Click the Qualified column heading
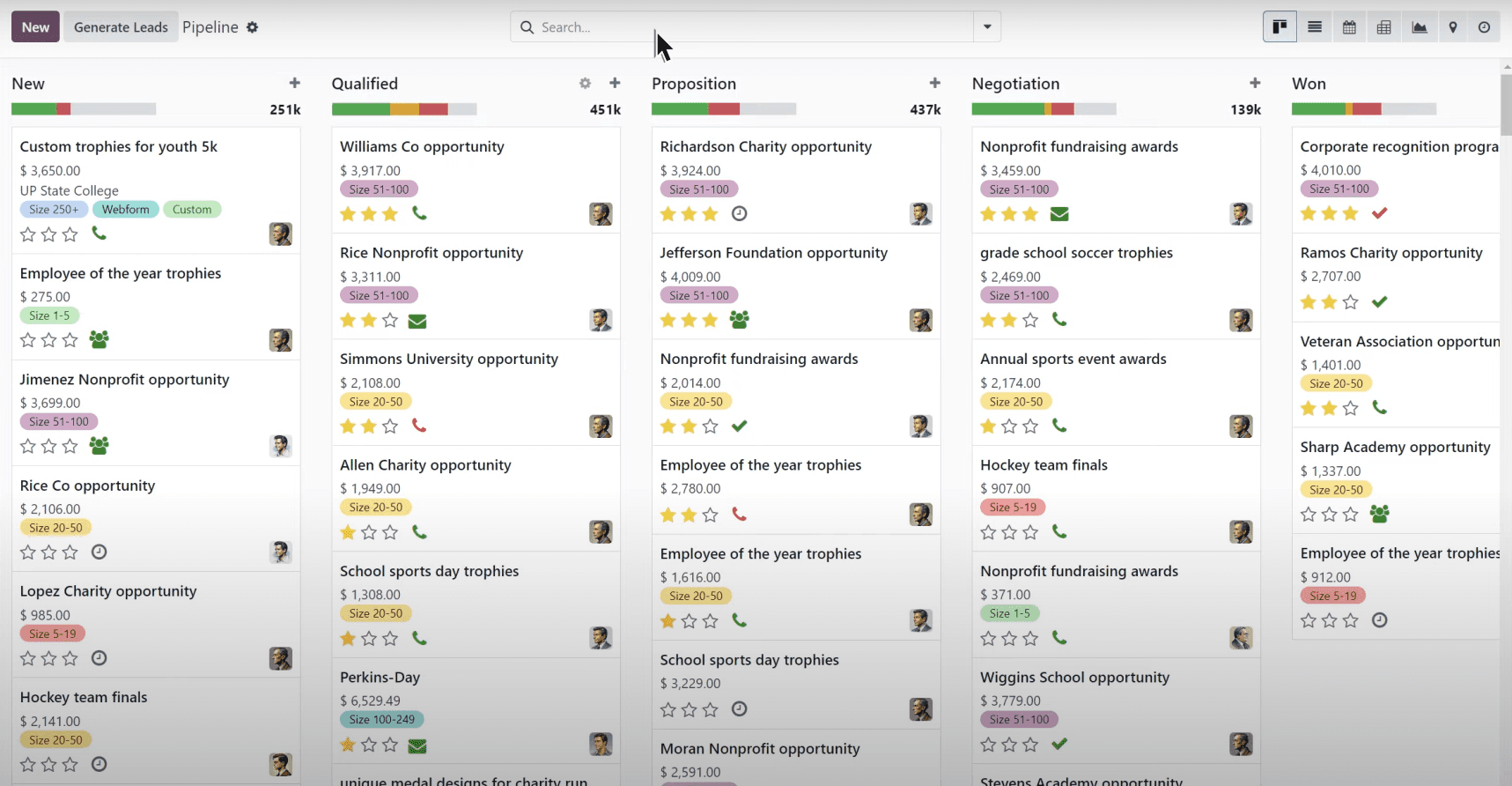The image size is (1512, 786). point(365,84)
